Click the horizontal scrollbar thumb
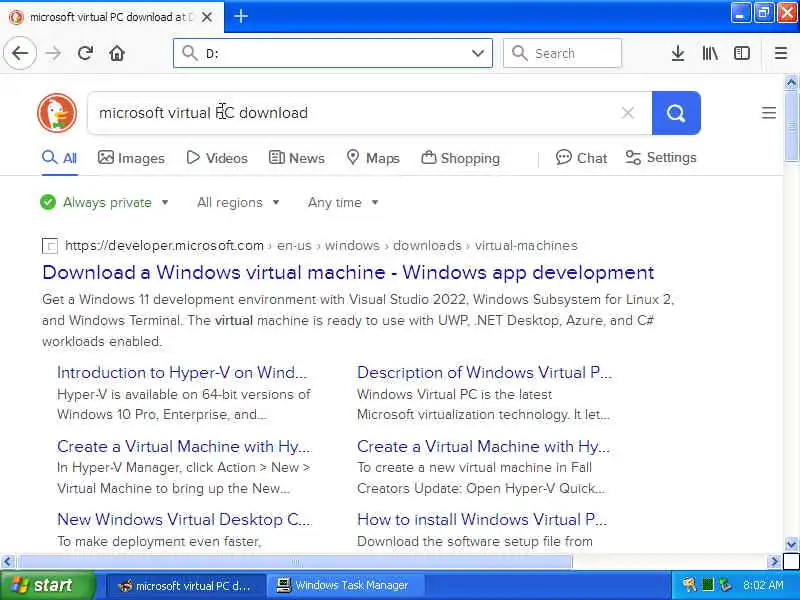Viewport: 800px width, 600px height. [x=295, y=562]
